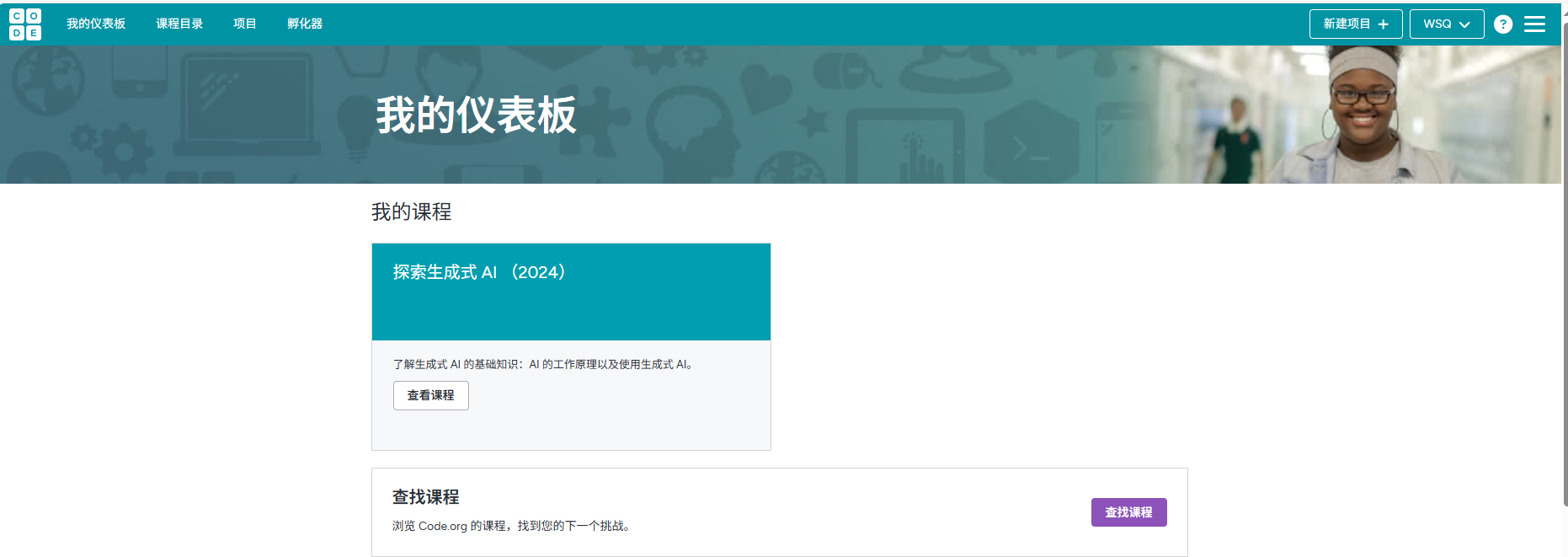The width and height of the screenshot is (1568, 557).
Task: Click the purple 查找课程 button
Action: [x=1128, y=512]
